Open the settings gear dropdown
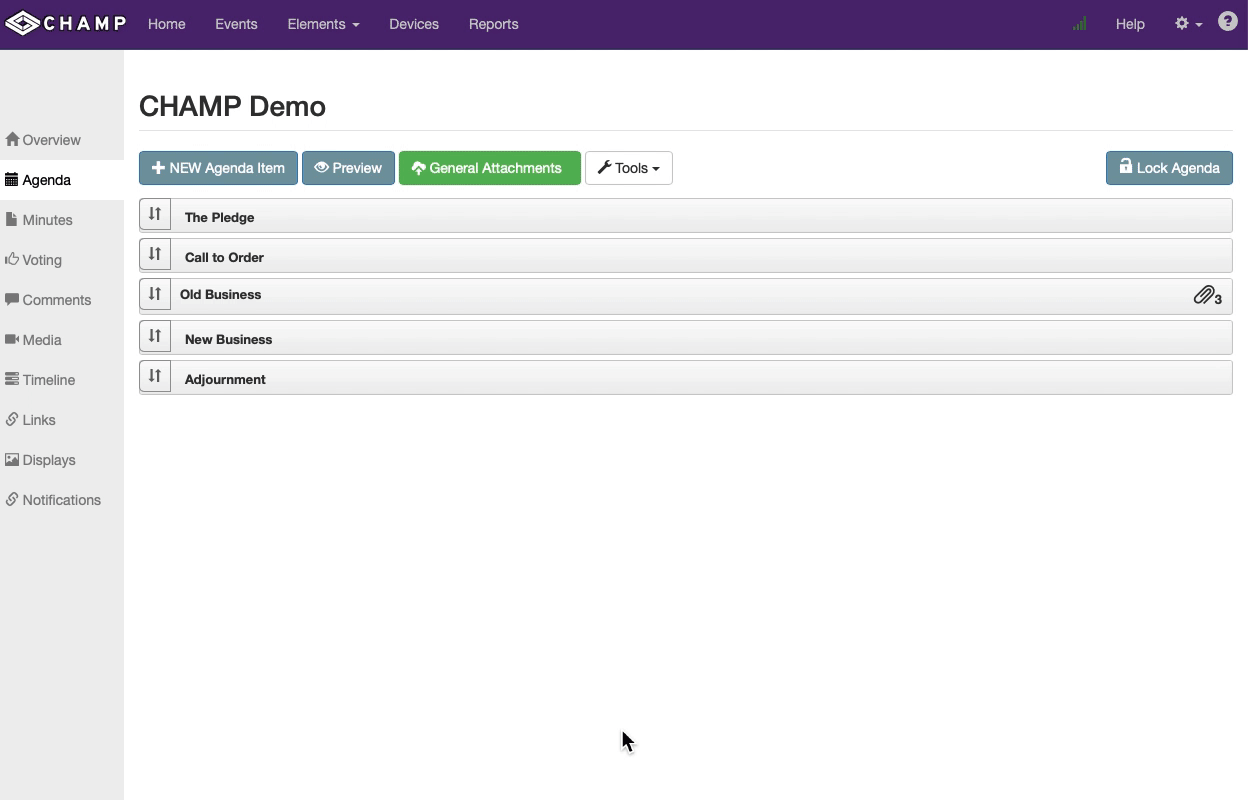Image resolution: width=1248 pixels, height=800 pixels. (1188, 24)
